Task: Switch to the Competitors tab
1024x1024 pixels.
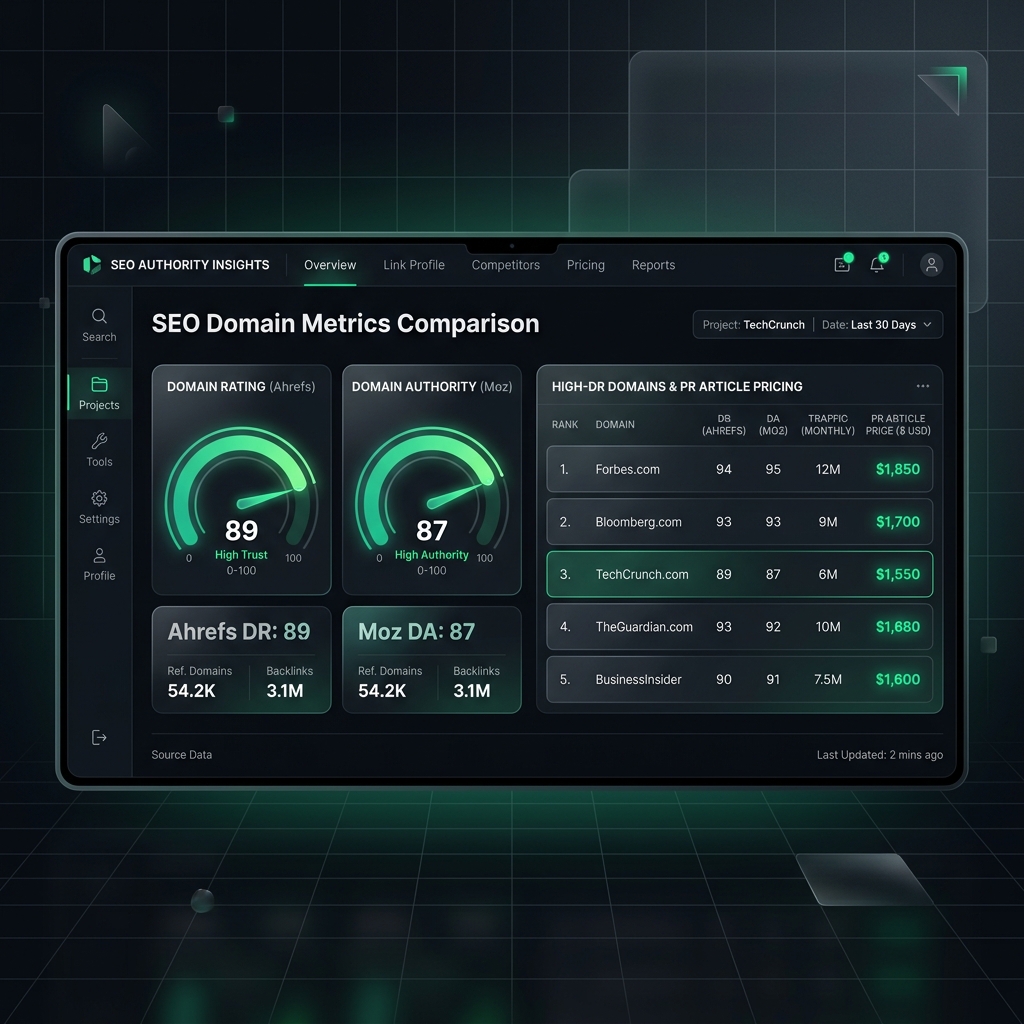Action: tap(505, 265)
